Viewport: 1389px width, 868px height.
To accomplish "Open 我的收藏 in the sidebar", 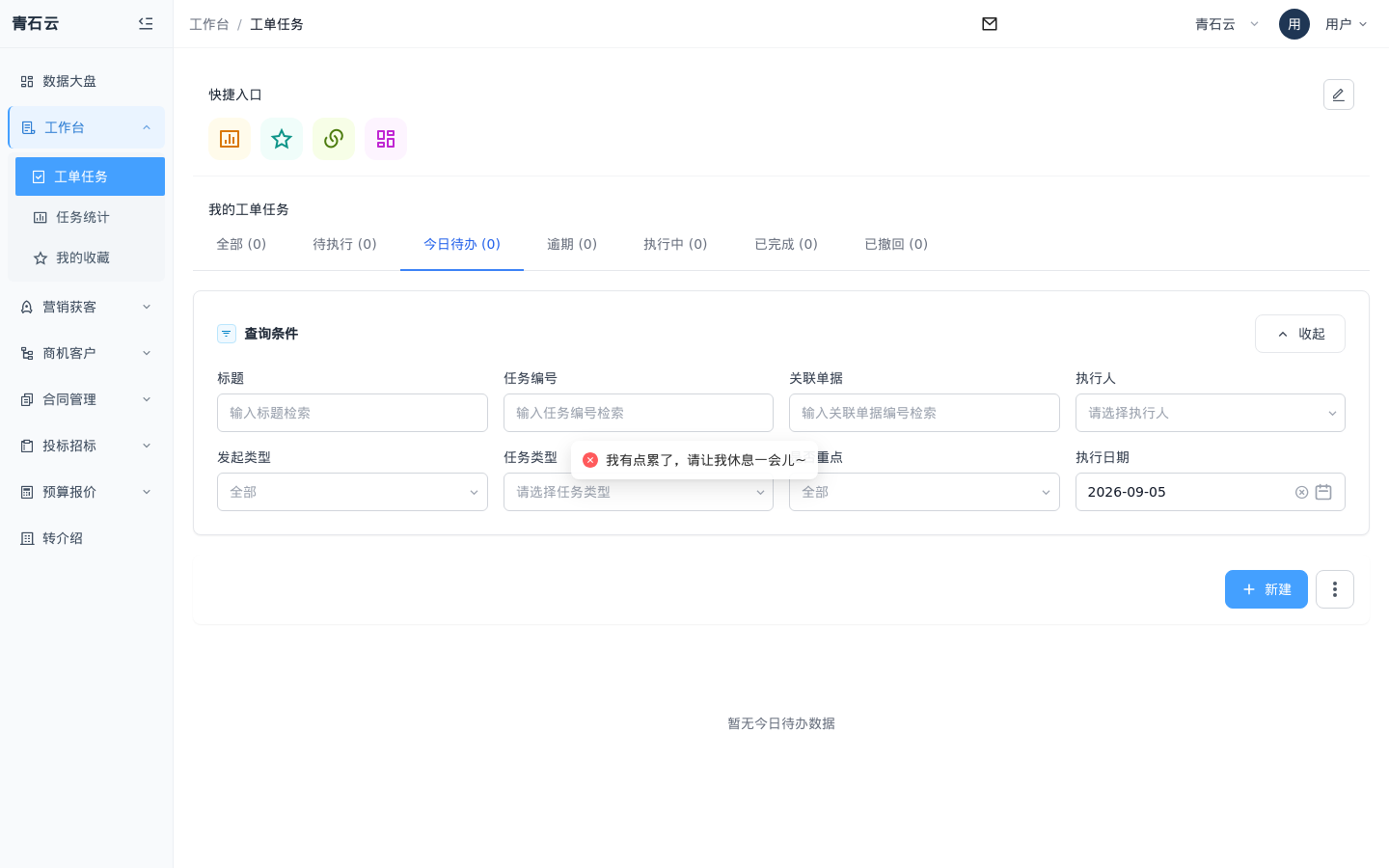I will click(x=90, y=258).
